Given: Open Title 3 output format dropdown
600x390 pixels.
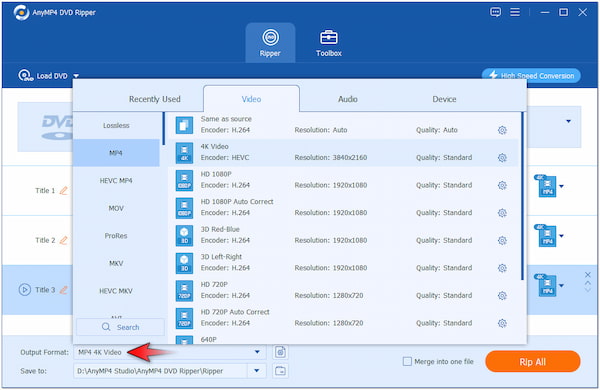Looking at the screenshot, I should [x=561, y=286].
